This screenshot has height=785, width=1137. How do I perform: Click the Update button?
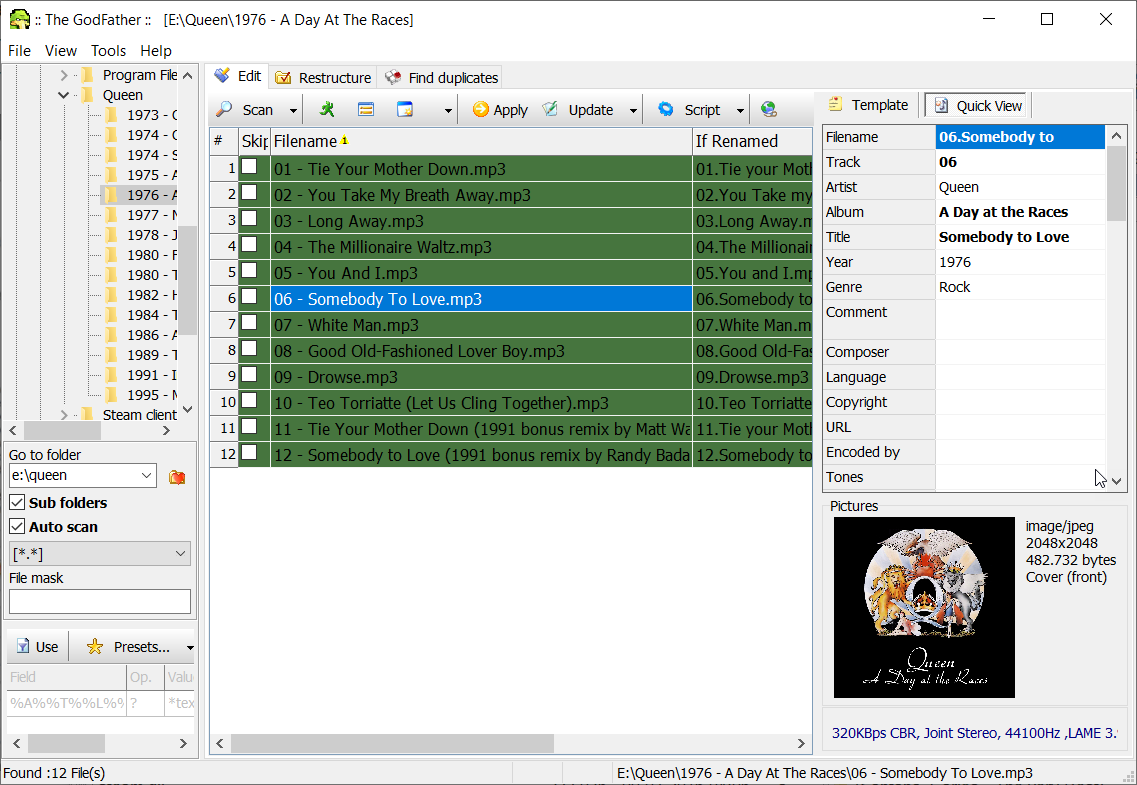[x=579, y=109]
